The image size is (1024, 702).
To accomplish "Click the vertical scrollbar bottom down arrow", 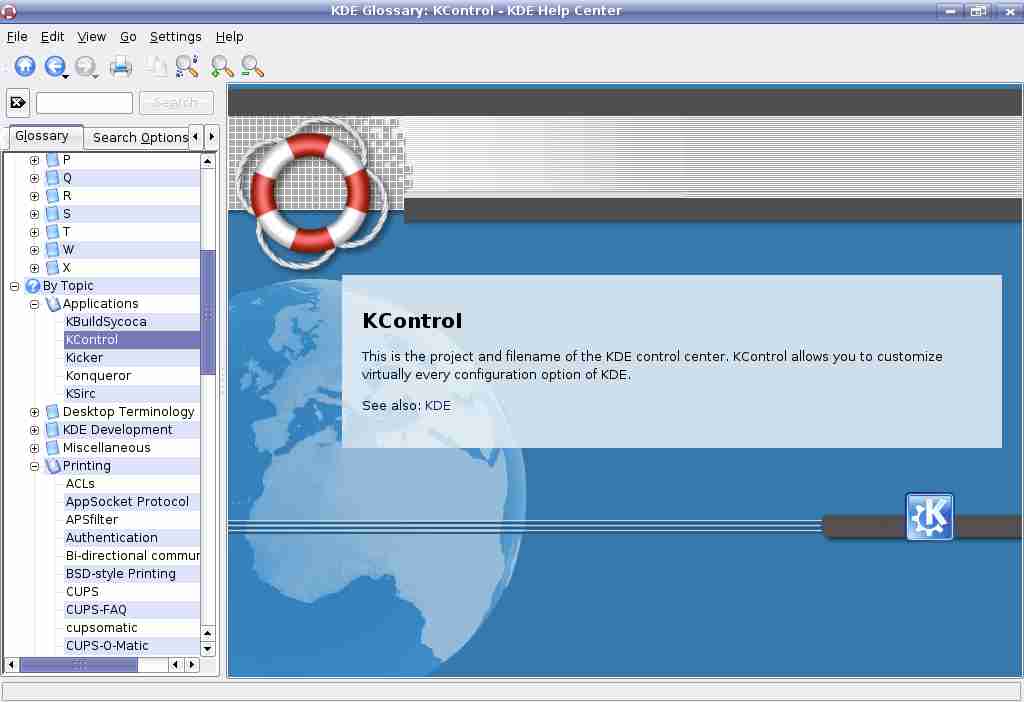I will point(208,648).
